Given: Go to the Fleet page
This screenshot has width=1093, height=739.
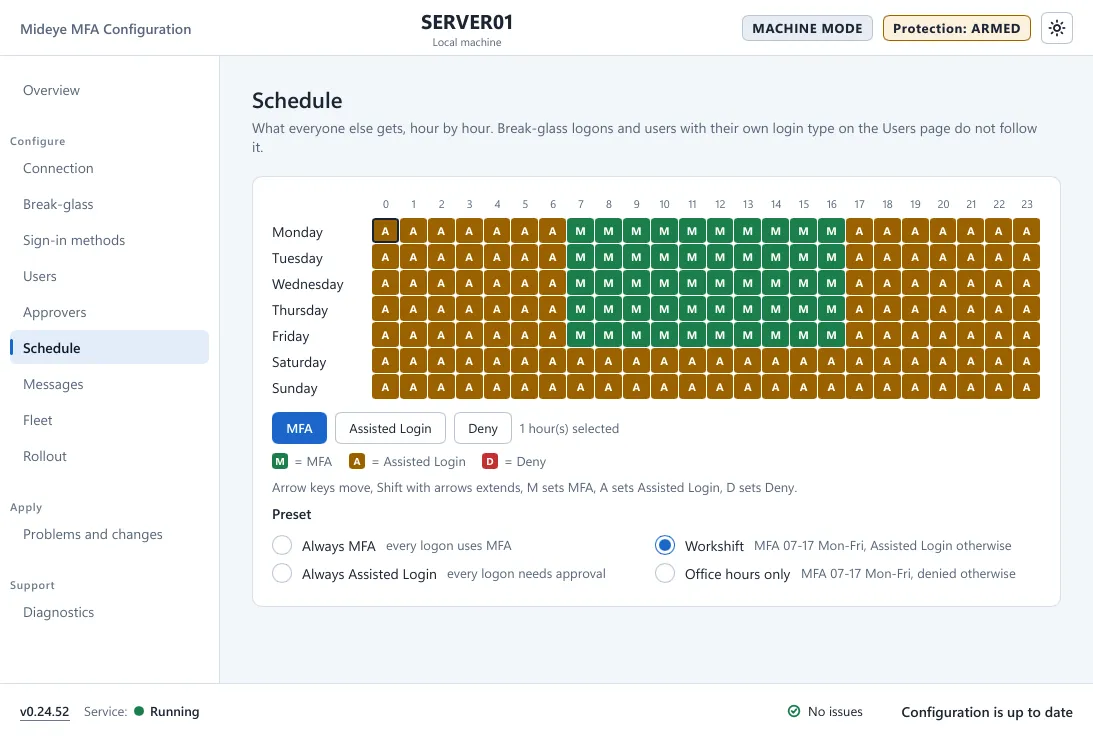Looking at the screenshot, I should (109, 420).
